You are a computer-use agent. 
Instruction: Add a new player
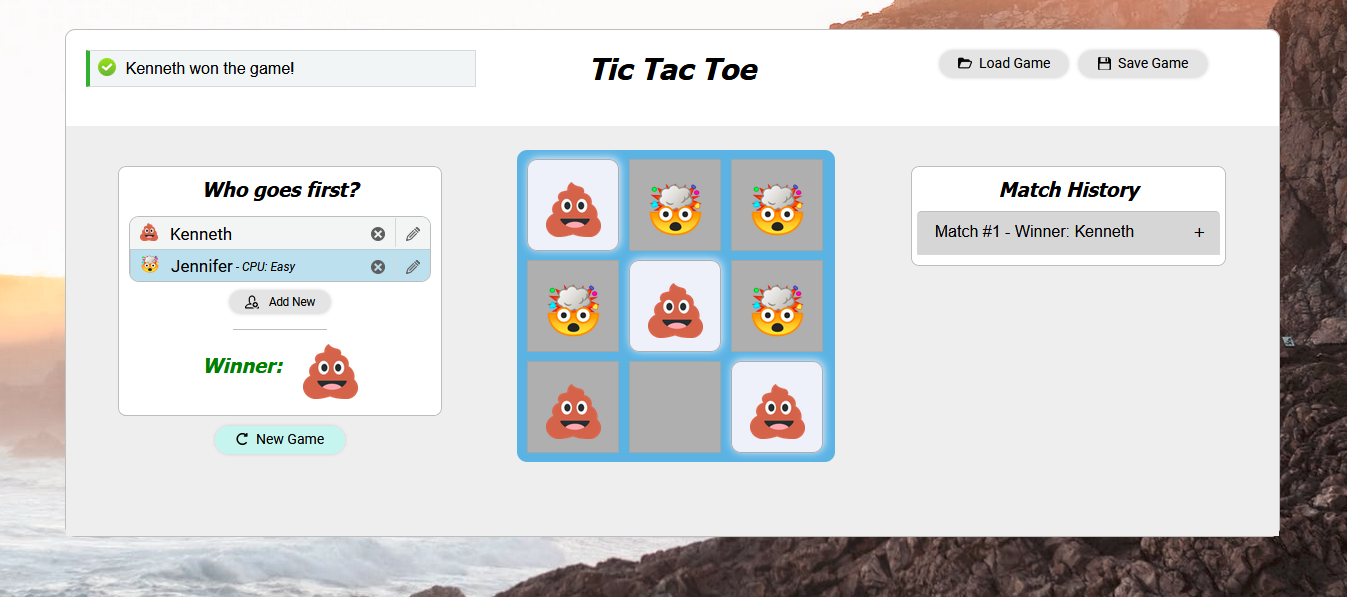[280, 302]
